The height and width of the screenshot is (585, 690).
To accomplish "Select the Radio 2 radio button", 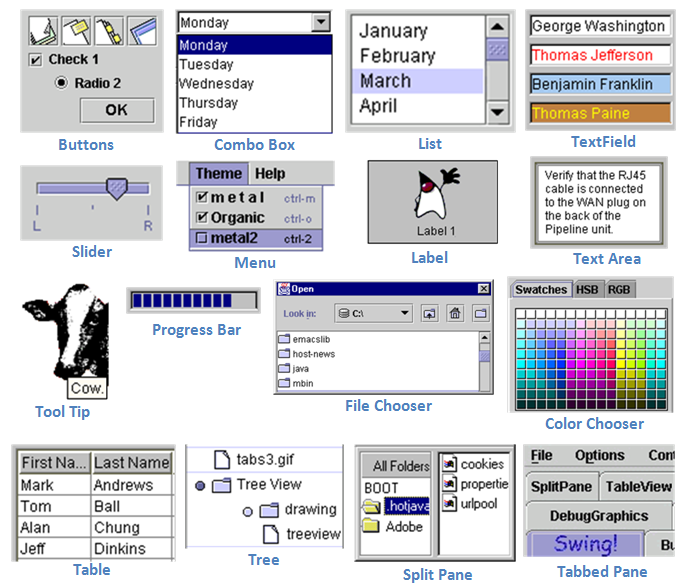I will 62,83.
